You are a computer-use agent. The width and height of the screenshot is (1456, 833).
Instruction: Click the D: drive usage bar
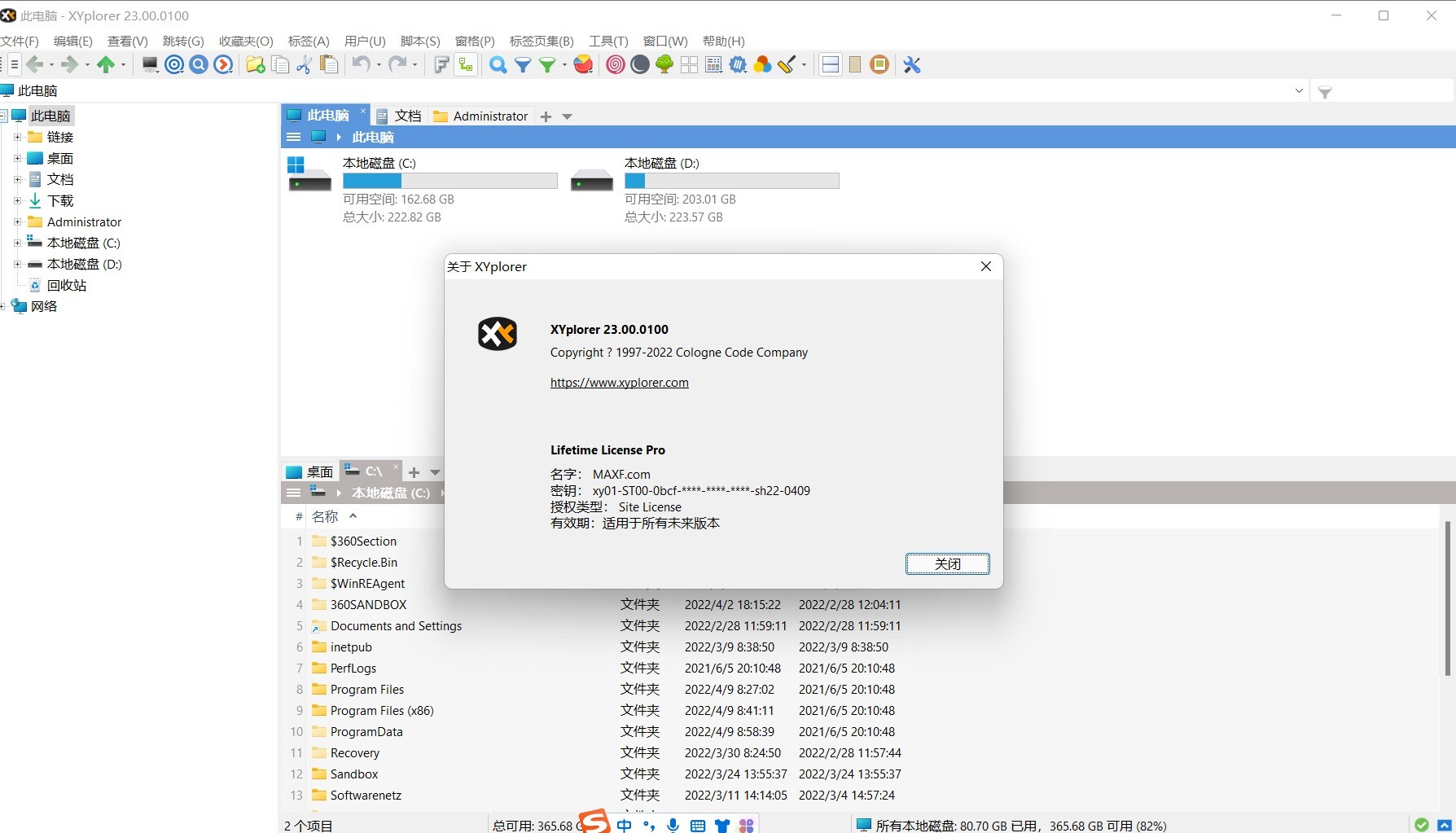[x=731, y=181]
